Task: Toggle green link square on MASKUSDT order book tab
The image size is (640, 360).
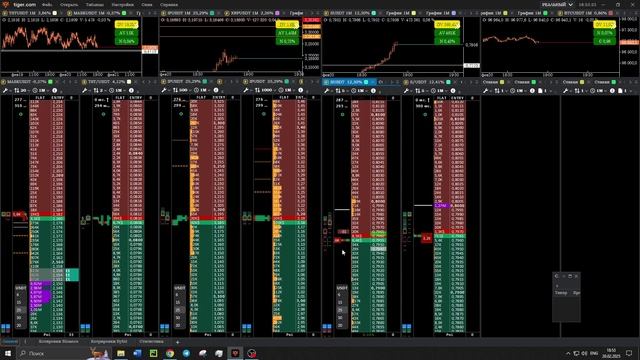Action: [51, 82]
